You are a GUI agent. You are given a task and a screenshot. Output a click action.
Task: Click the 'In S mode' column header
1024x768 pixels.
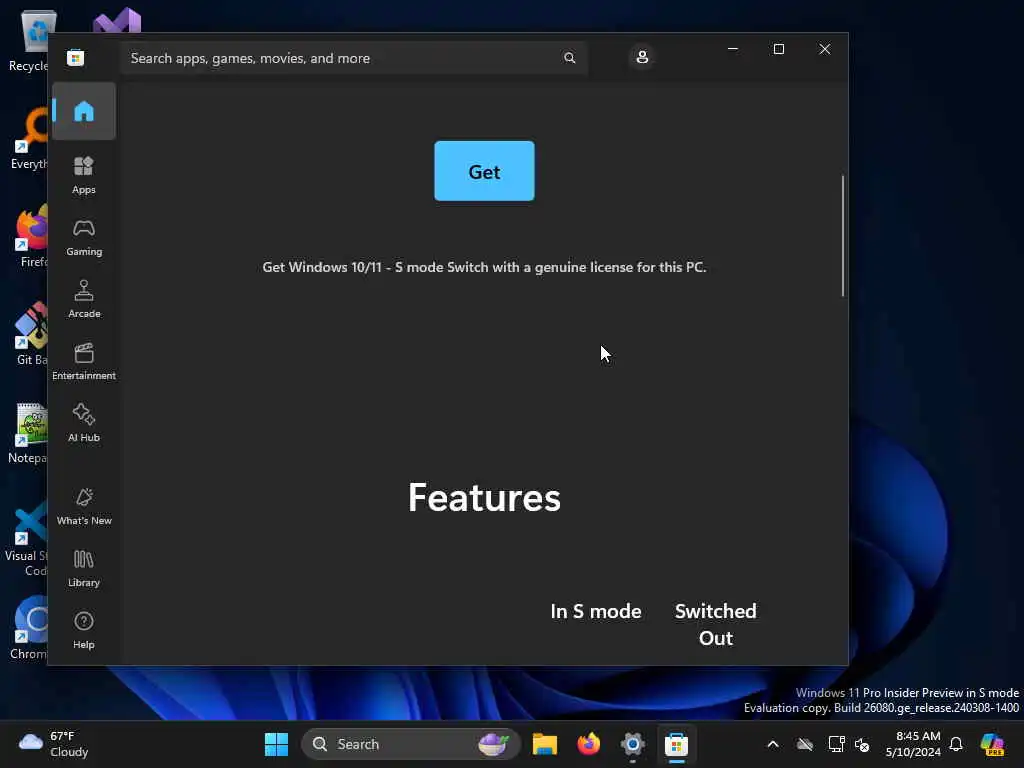click(596, 611)
